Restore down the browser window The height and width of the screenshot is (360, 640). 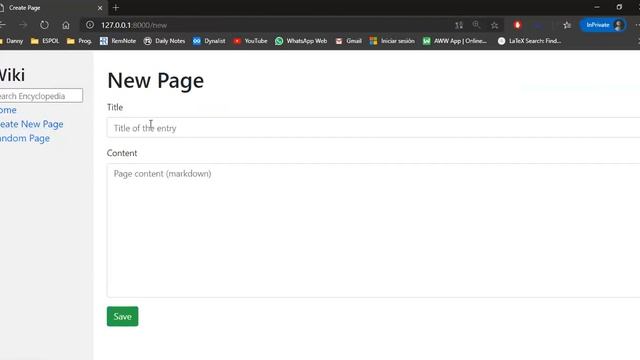coord(619,7)
